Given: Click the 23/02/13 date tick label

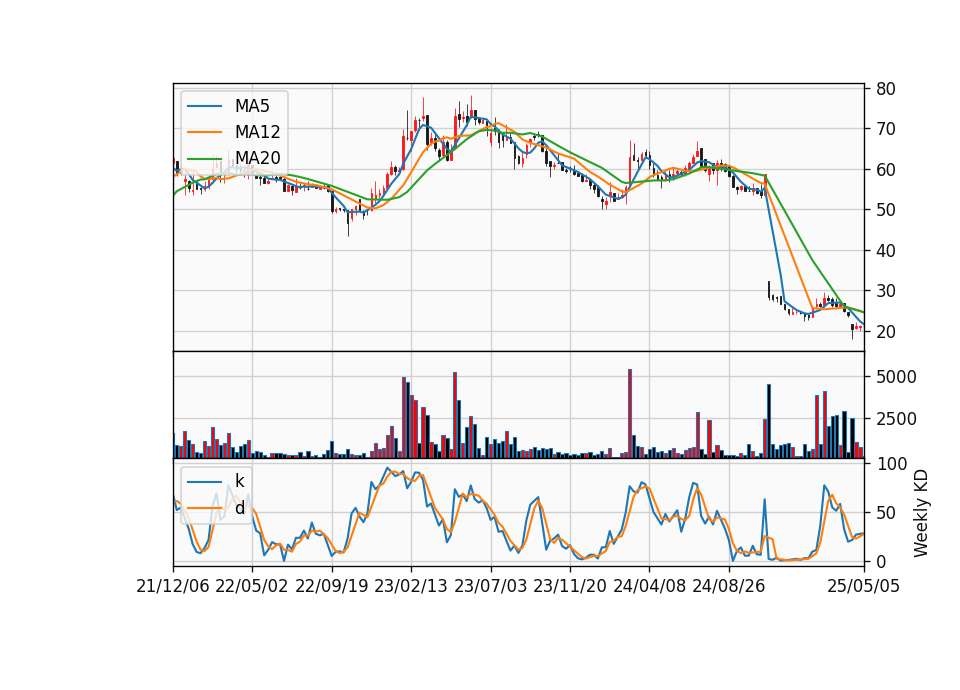Looking at the screenshot, I should (411, 586).
